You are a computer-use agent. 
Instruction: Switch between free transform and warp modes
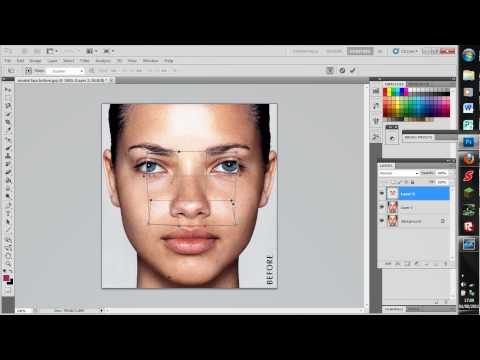330,70
